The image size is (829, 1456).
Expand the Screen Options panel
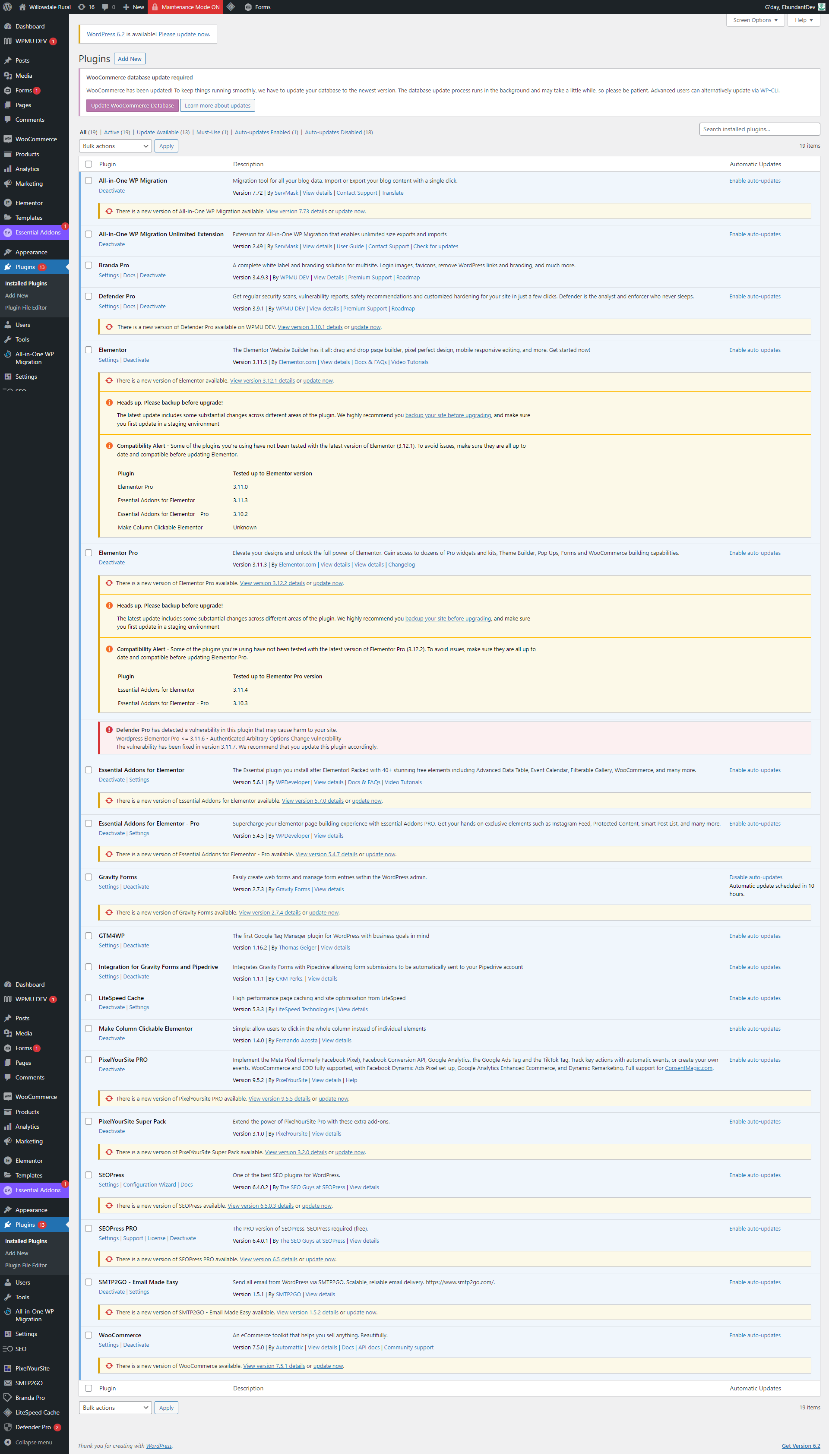pos(755,20)
